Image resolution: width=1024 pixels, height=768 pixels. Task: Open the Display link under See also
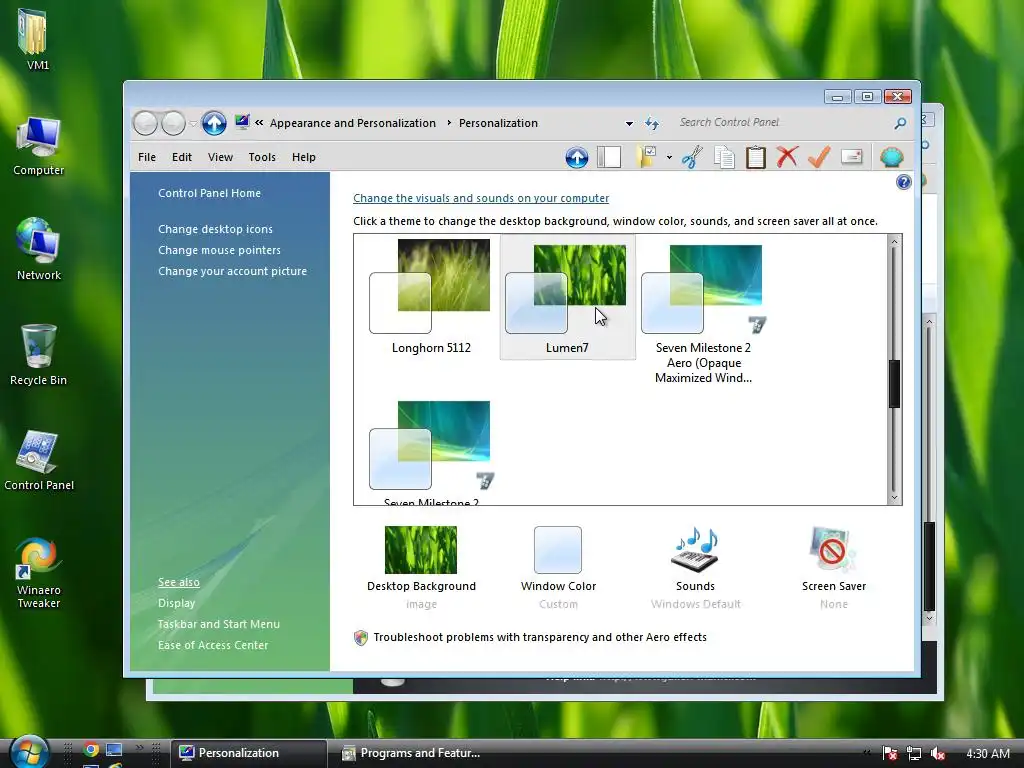tap(176, 603)
